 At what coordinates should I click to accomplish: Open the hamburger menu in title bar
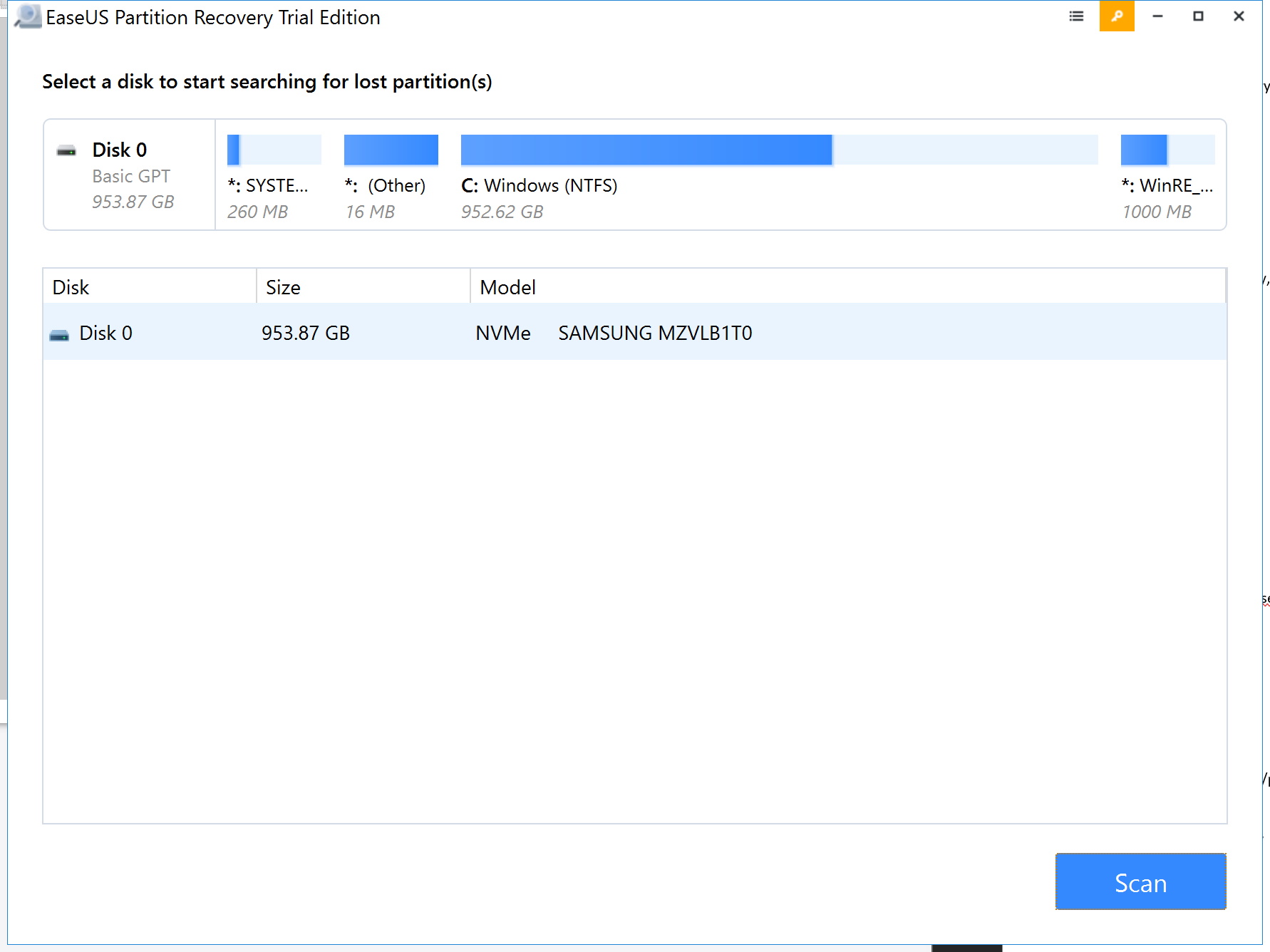1076,16
